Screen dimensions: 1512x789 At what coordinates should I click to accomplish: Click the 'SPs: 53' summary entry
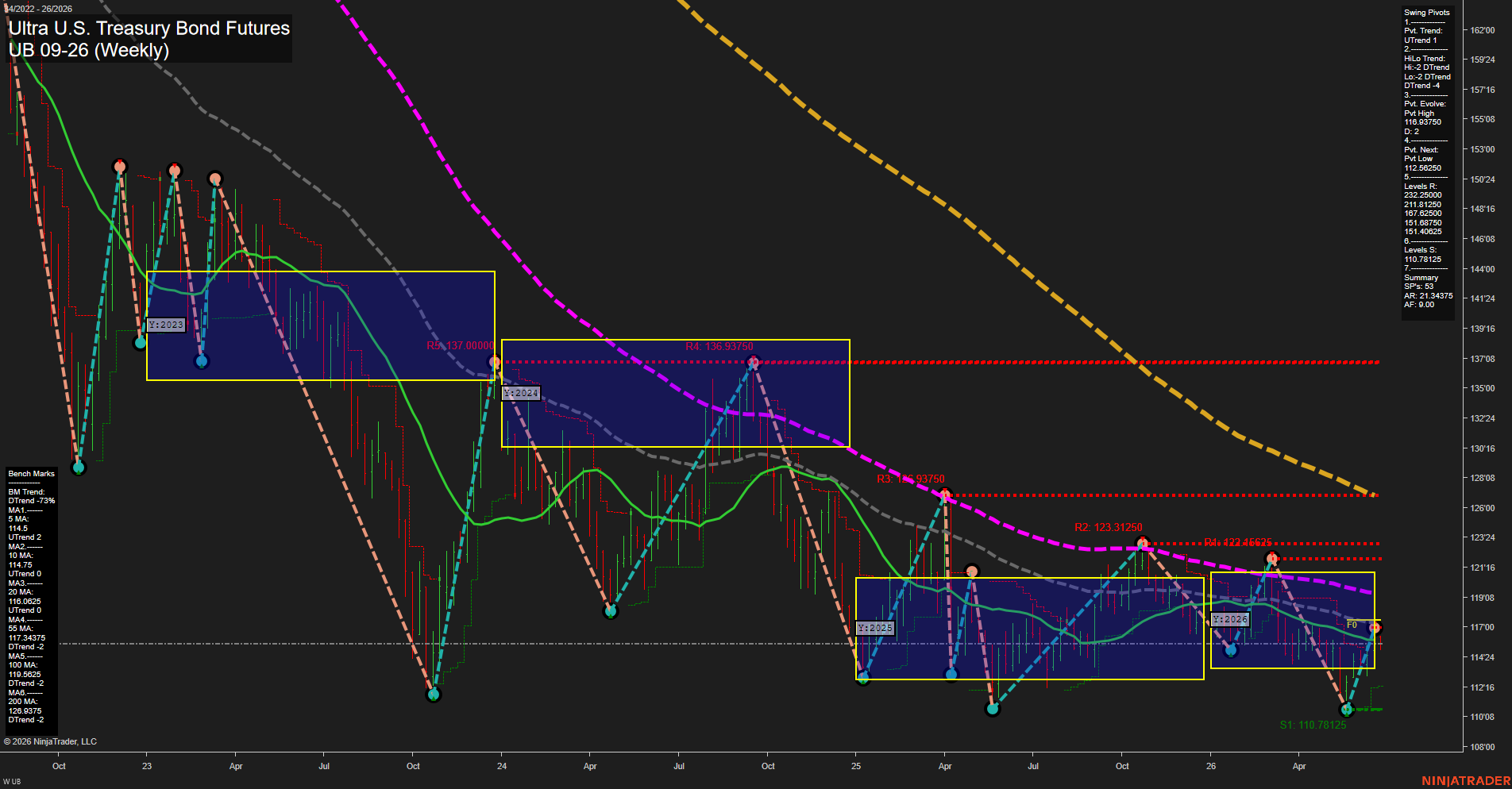1418,287
